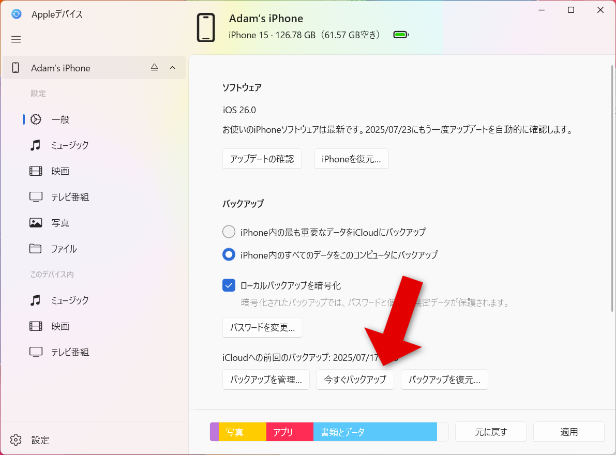Click the purple storage bar segment
Screen dimensions: 616x455
[x=214, y=432]
